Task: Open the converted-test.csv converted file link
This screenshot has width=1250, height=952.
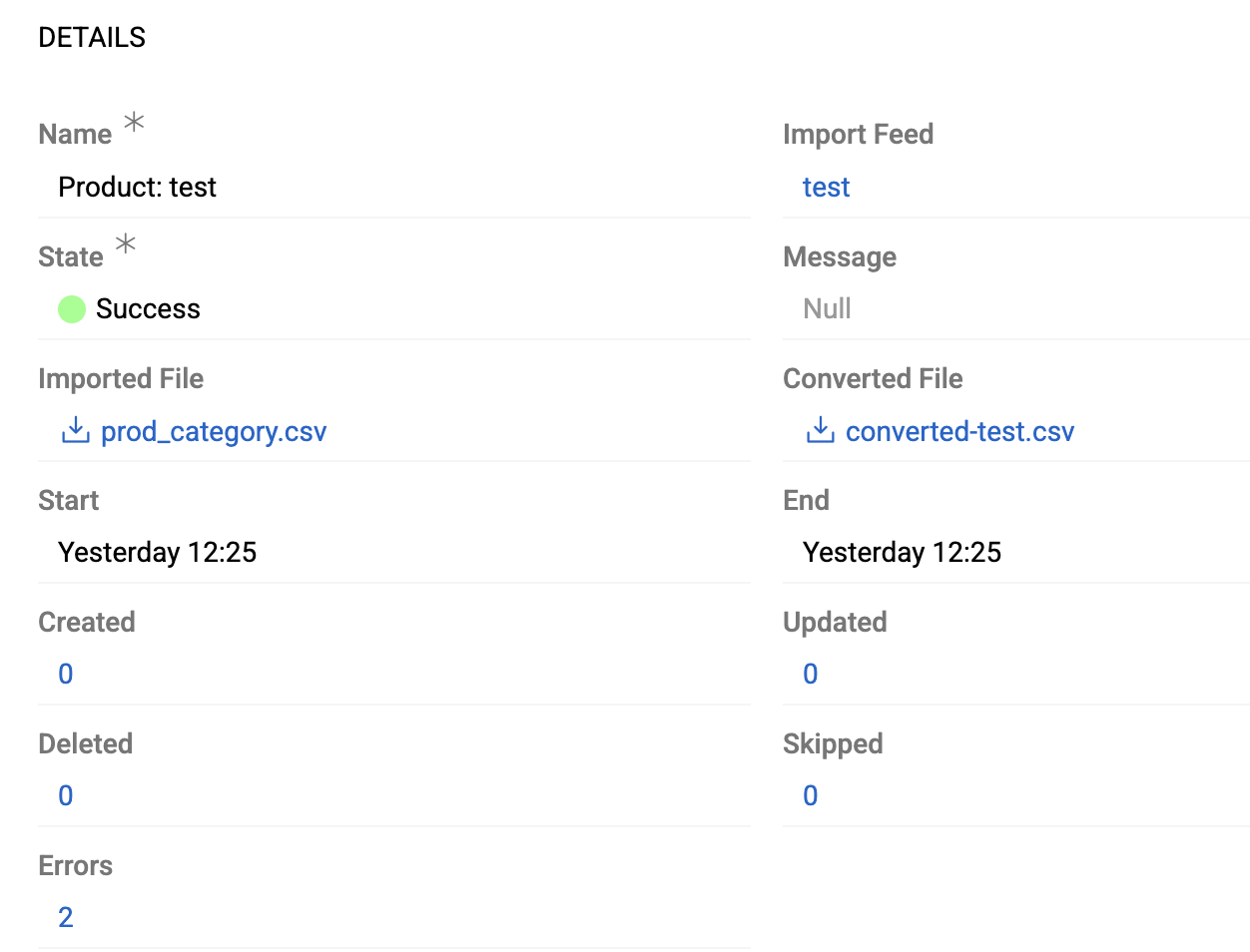Action: 959,431
